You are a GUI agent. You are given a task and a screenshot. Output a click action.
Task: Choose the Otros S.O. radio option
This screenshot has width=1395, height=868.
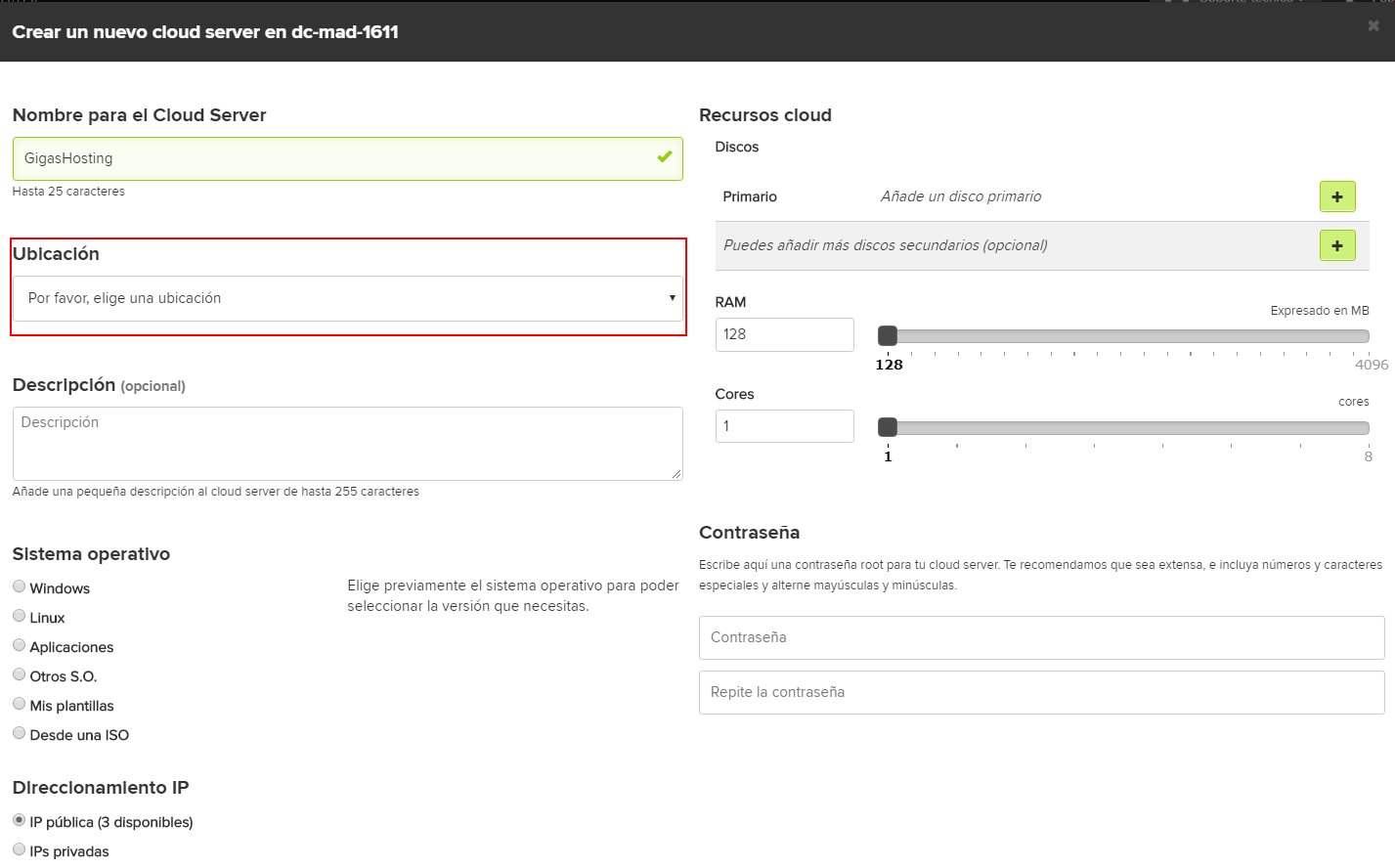tap(19, 674)
